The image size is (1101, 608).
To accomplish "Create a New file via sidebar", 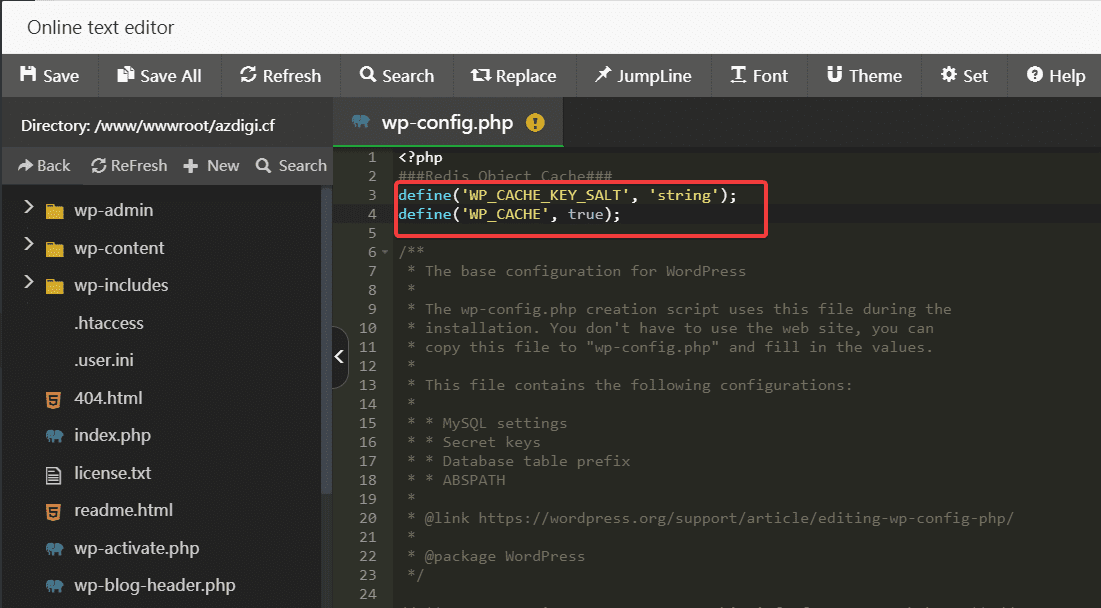I will click(212, 165).
